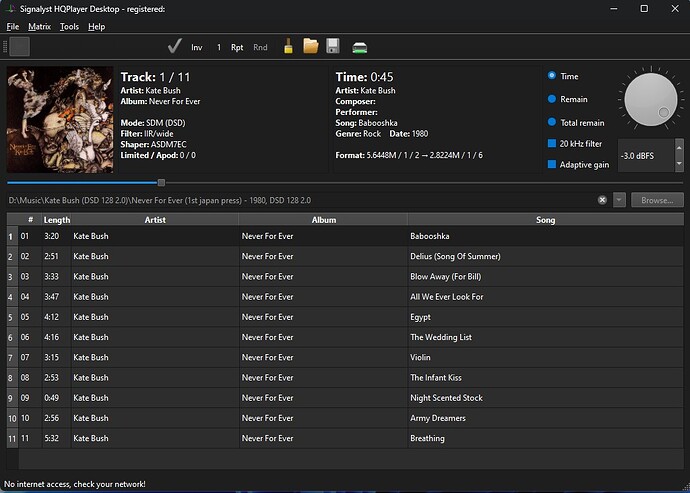Open the File menu
This screenshot has width=690, height=493.
13,27
